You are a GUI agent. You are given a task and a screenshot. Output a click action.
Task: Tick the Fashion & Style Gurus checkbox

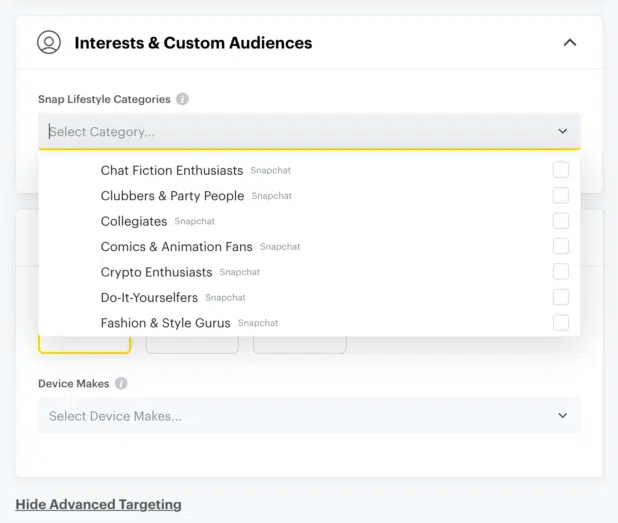(560, 322)
